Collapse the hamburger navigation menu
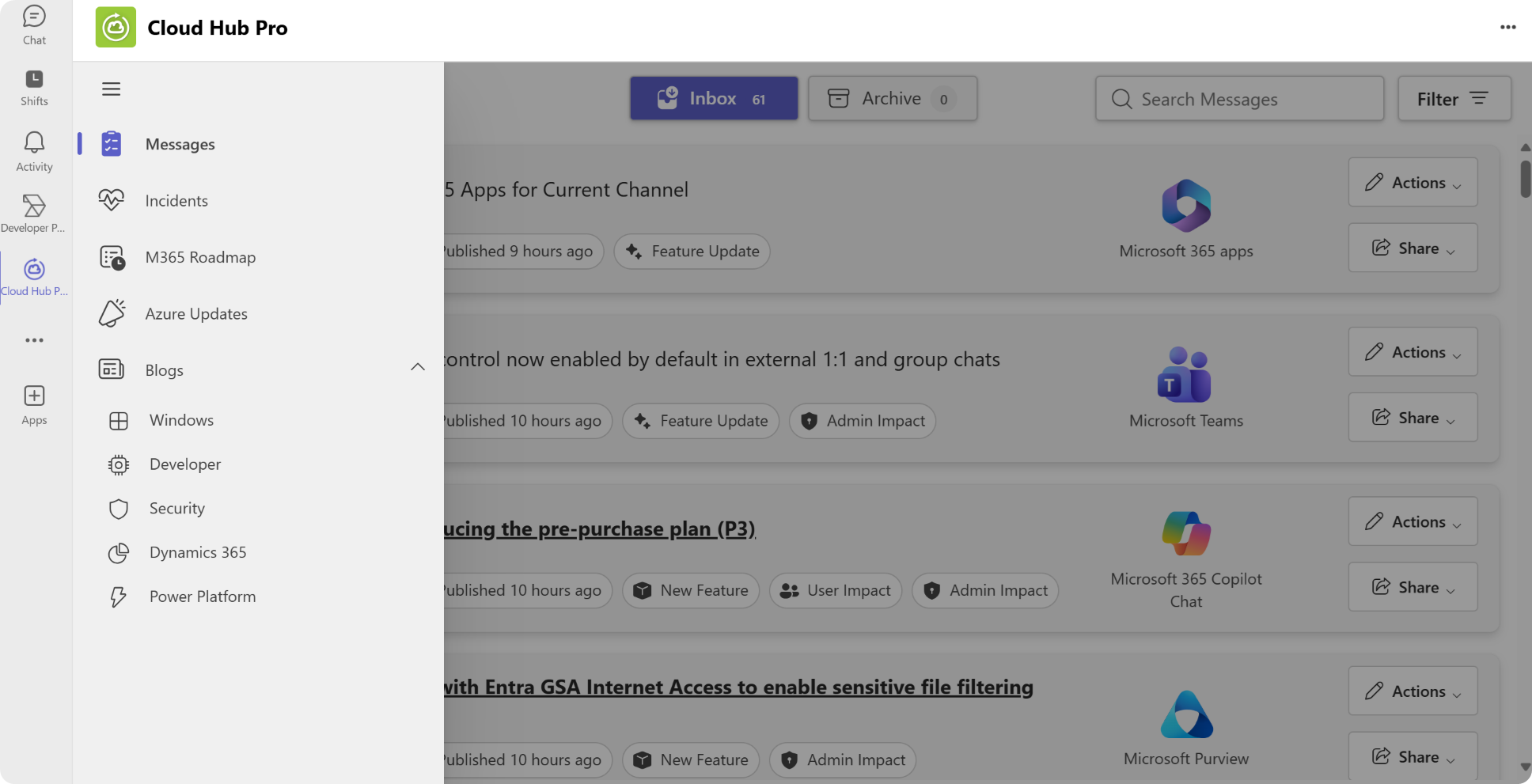 [x=111, y=89]
